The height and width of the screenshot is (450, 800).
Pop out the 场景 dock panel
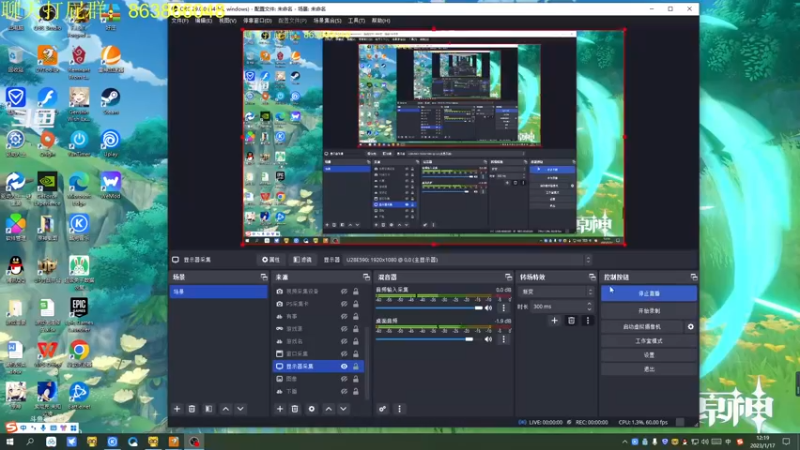click(x=264, y=277)
